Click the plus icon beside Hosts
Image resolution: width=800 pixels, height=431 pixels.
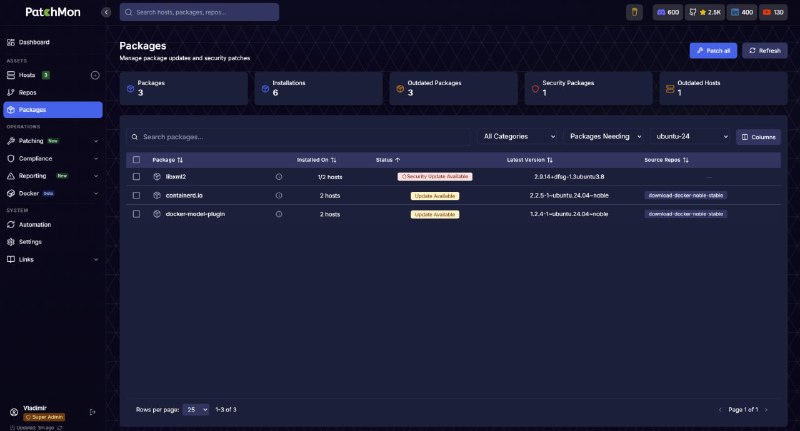(95, 75)
